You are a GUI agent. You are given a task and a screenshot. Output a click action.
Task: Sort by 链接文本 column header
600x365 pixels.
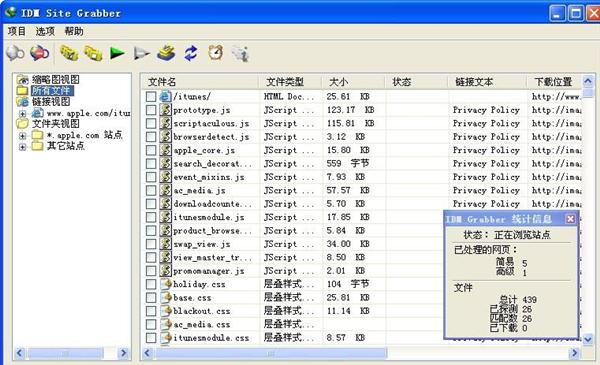coord(488,81)
